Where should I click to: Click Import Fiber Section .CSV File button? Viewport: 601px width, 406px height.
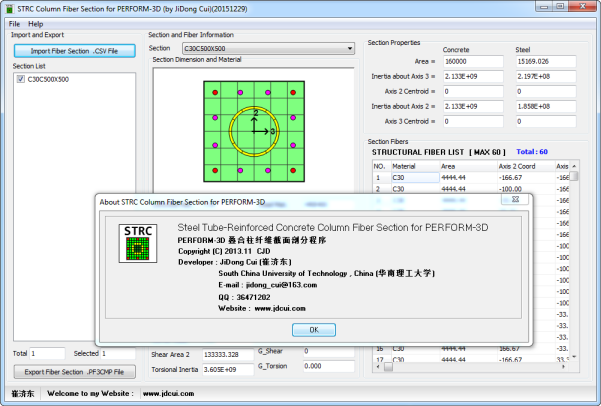[x=74, y=51]
